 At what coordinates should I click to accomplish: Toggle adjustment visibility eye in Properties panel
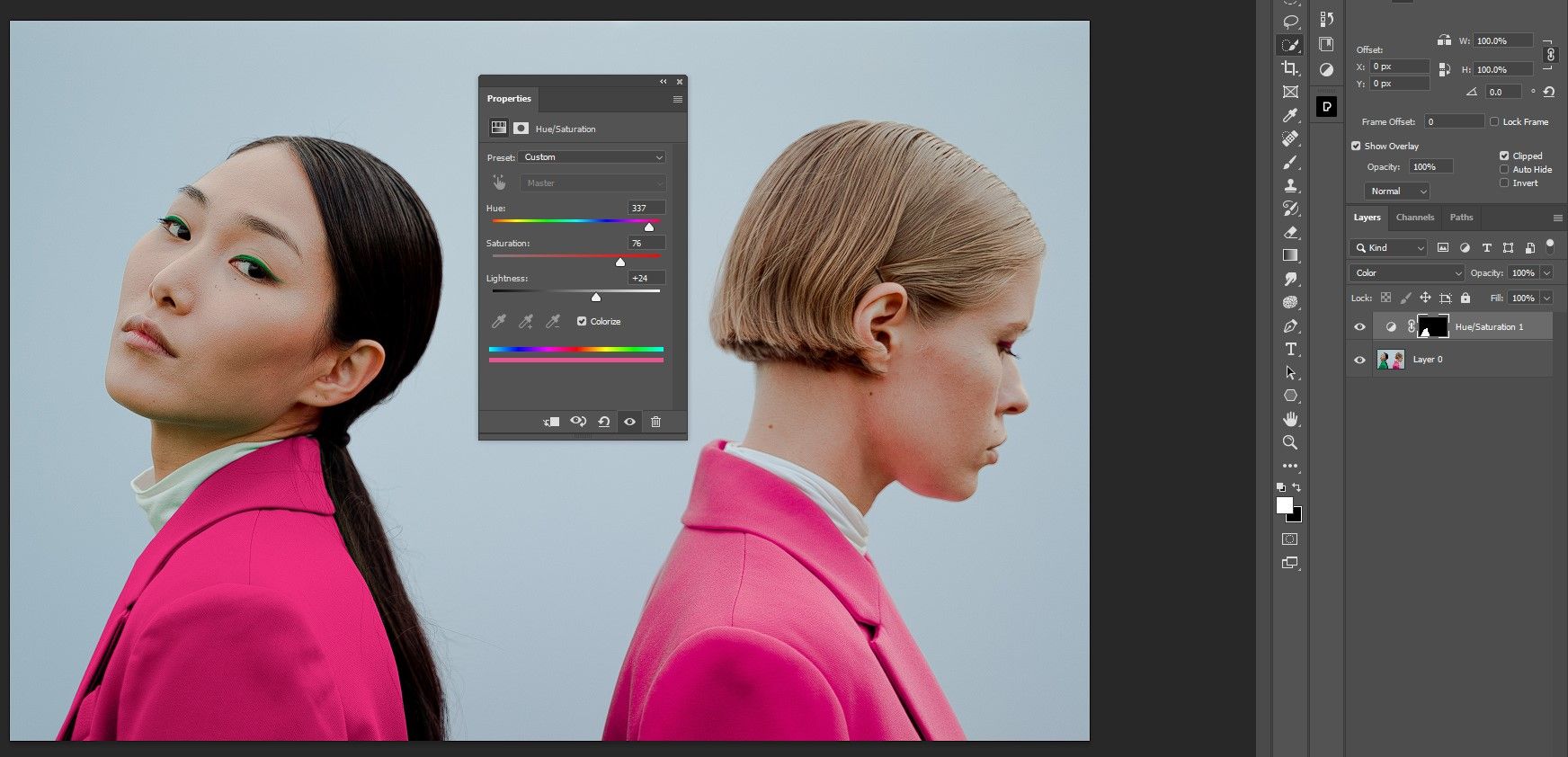pos(629,422)
